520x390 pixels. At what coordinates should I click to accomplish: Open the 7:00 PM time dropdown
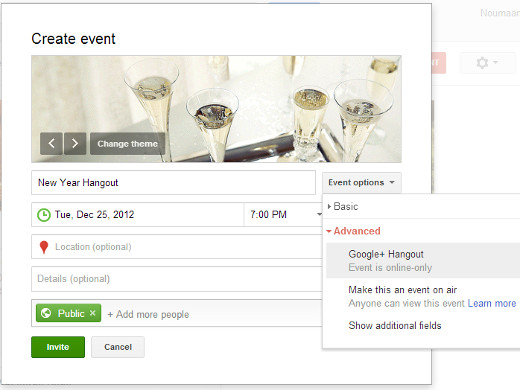[x=283, y=214]
